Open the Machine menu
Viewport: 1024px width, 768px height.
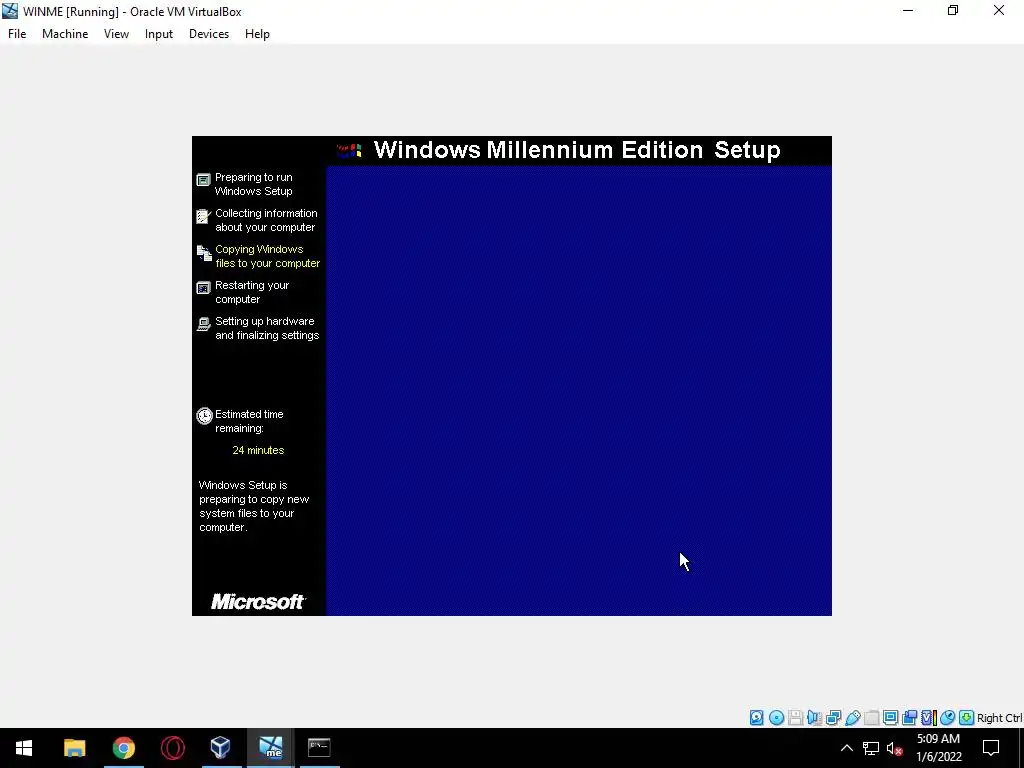(65, 34)
